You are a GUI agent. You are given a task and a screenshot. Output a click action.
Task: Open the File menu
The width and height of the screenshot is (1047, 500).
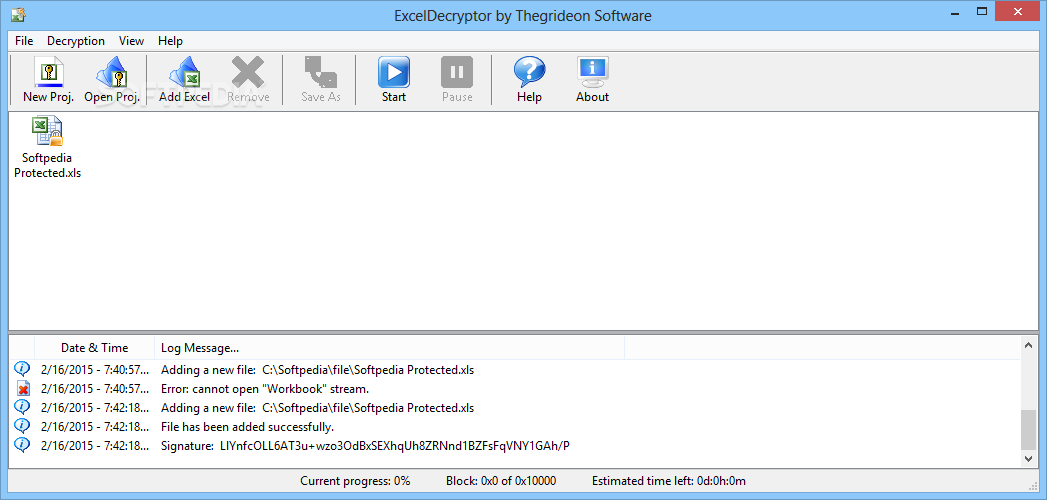(x=24, y=41)
